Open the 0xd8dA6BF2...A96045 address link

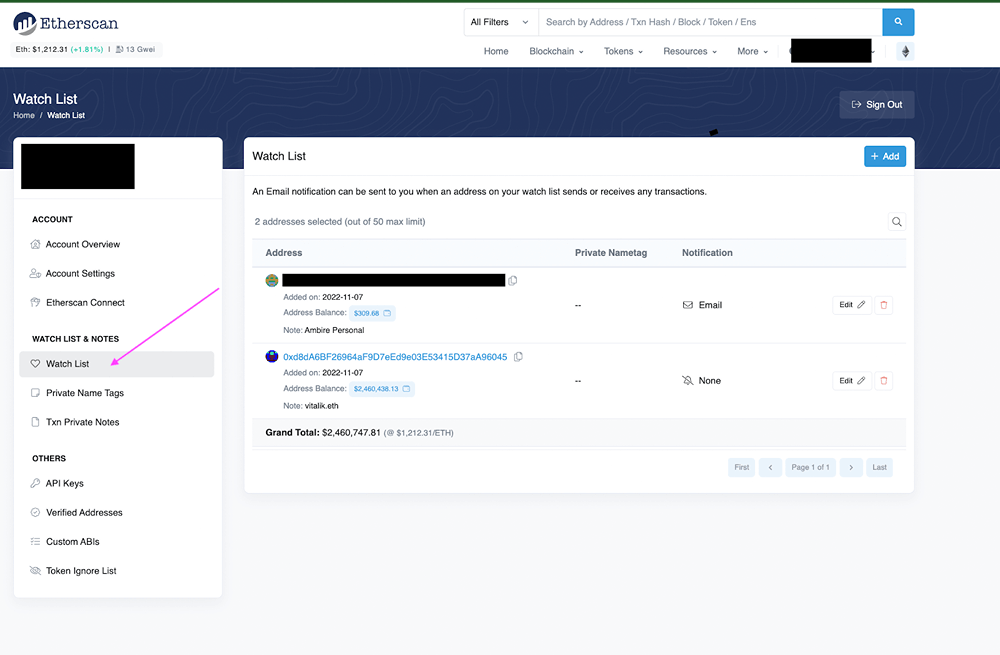click(x=395, y=357)
